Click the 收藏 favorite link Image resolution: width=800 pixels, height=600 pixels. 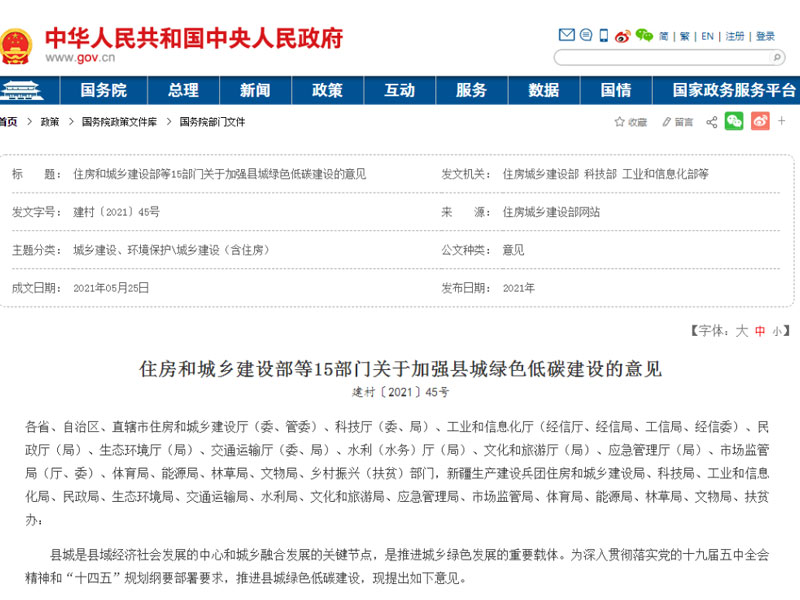pyautogui.click(x=630, y=122)
